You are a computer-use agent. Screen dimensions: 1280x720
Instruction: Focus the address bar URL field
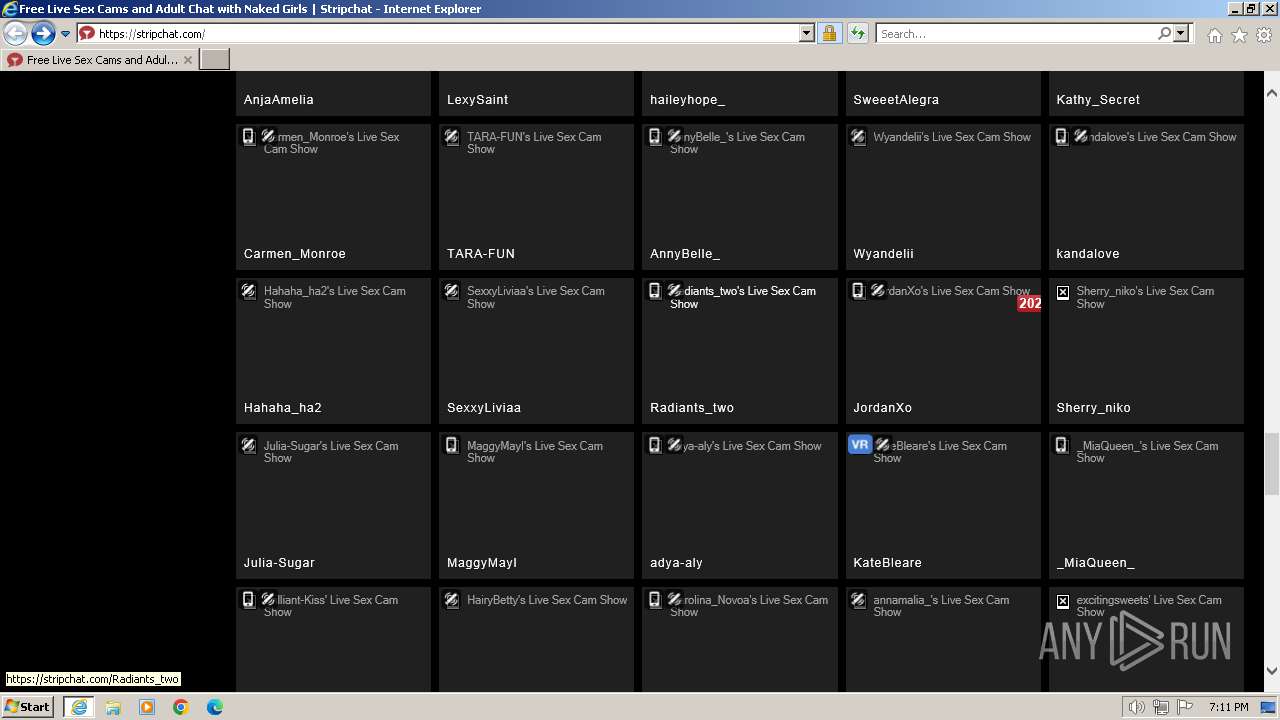point(446,34)
